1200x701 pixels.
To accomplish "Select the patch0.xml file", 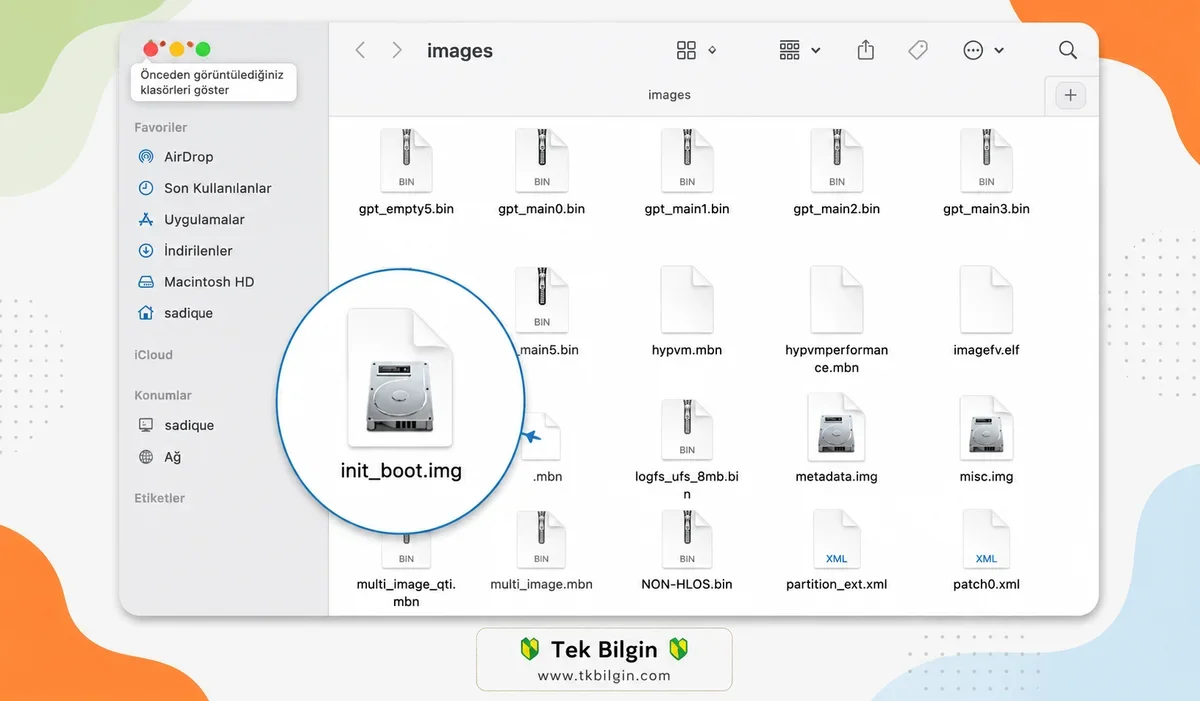I will 986,552.
